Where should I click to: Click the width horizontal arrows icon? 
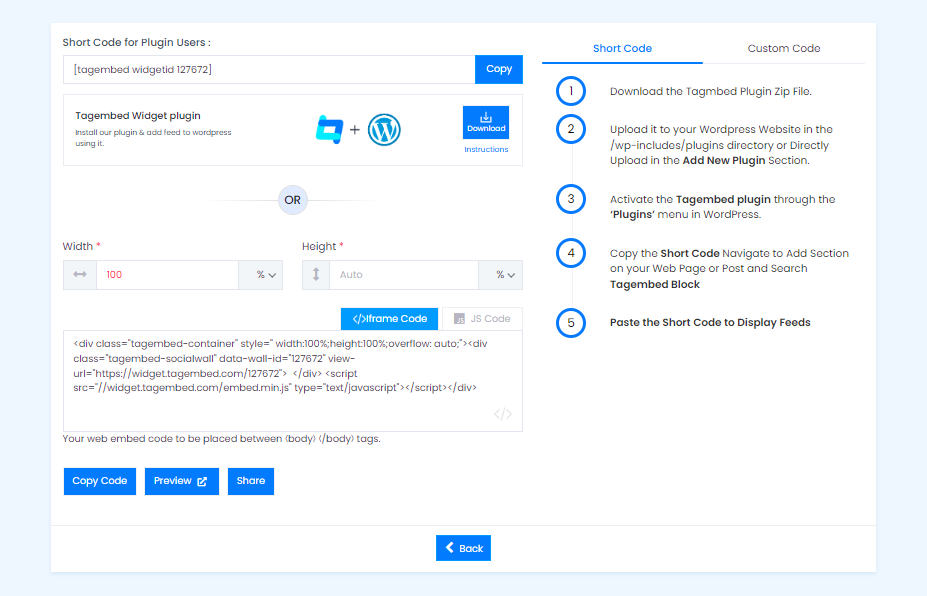80,274
